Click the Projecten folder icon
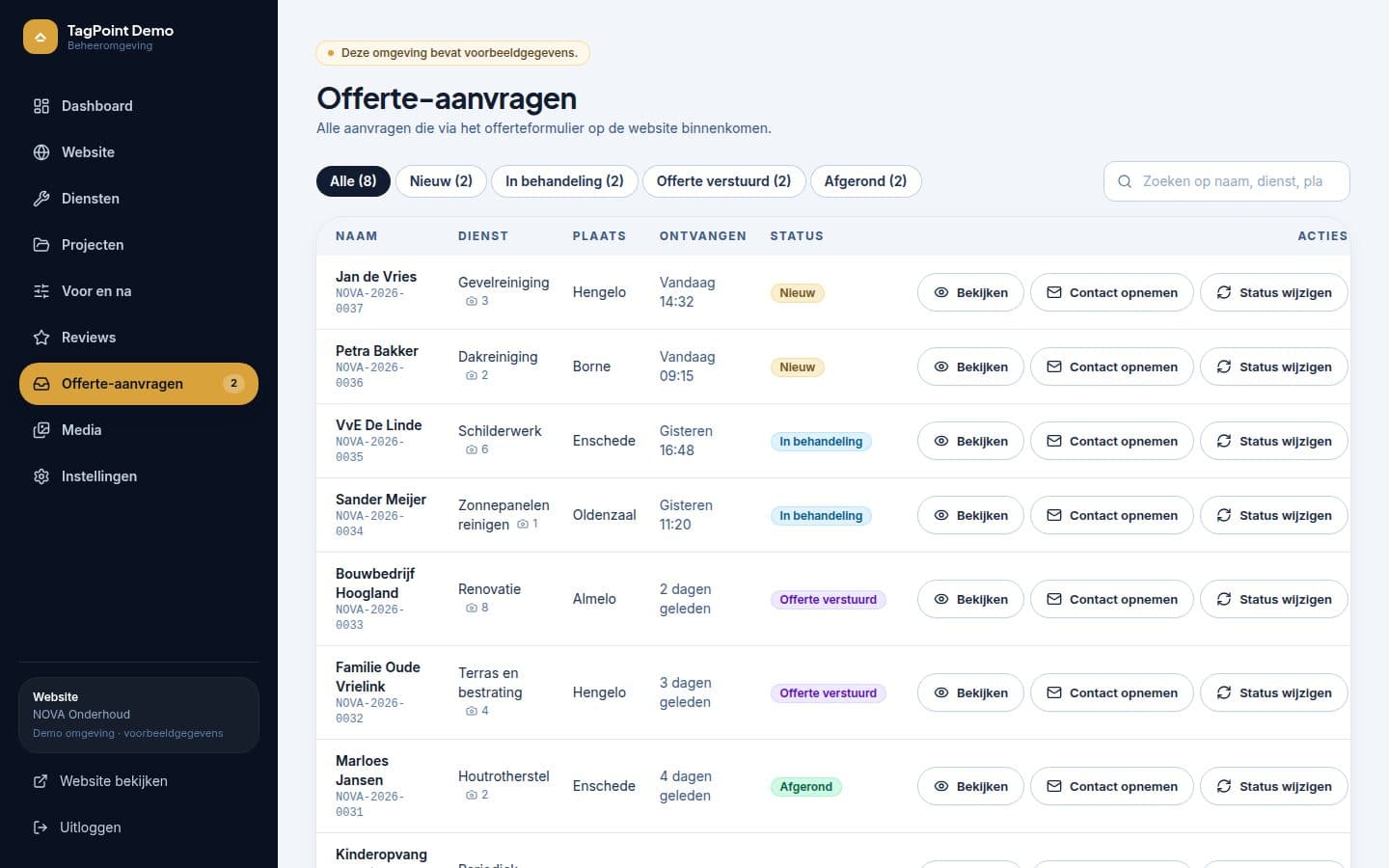Viewport: 1389px width, 868px height. click(41, 245)
